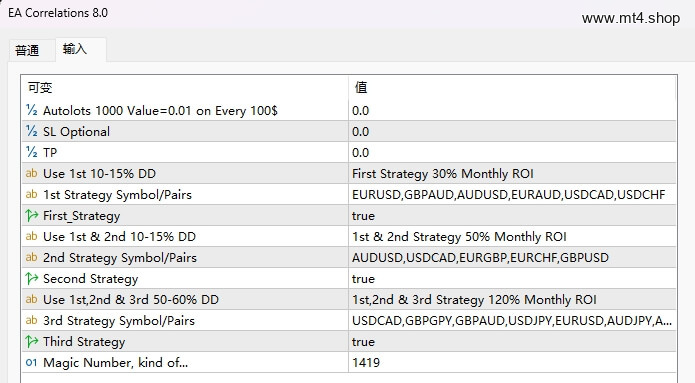Edit the SL Optional value 0.0
This screenshot has height=383, width=695.
pos(512,131)
